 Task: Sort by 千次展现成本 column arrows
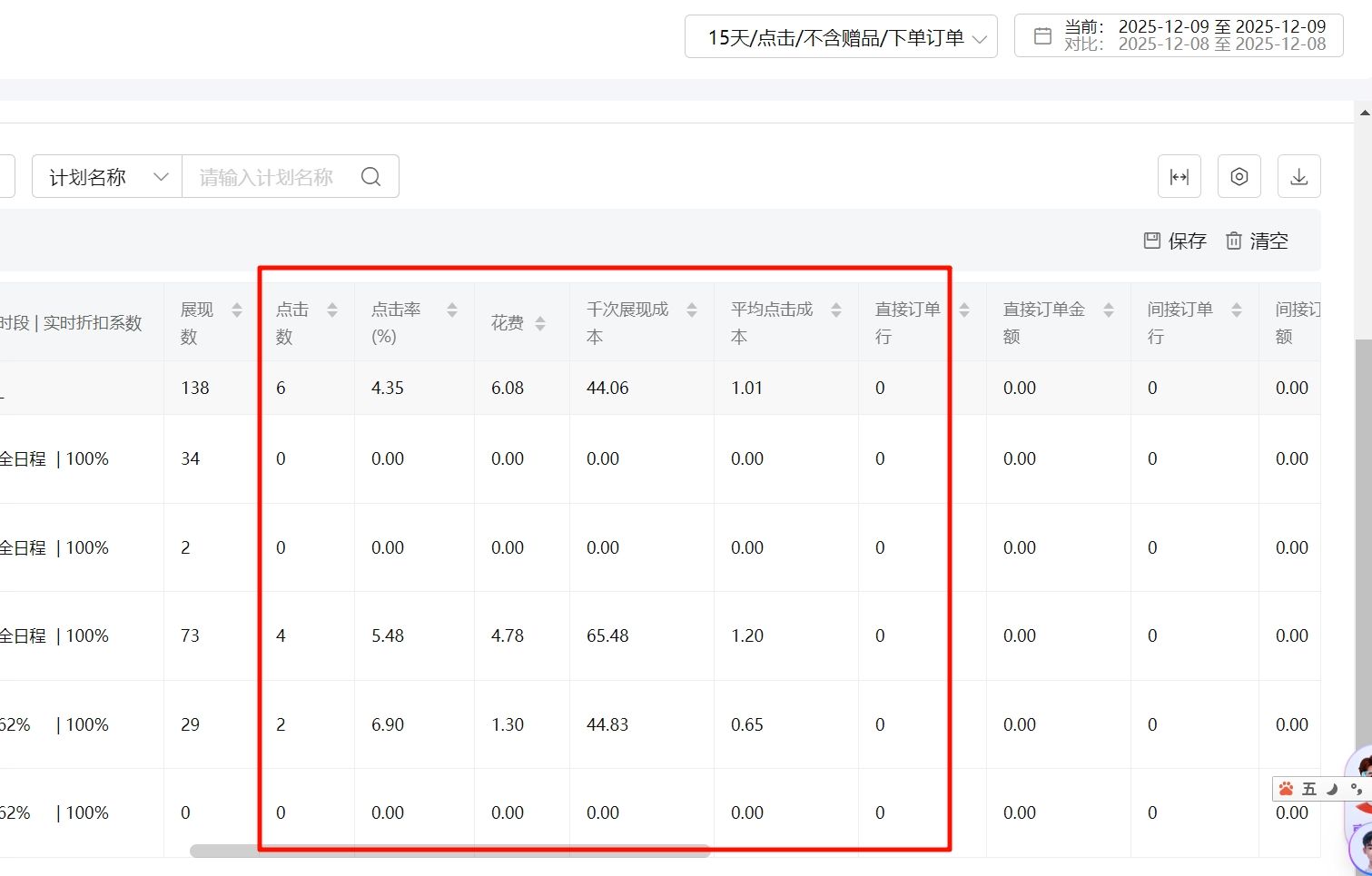click(692, 310)
